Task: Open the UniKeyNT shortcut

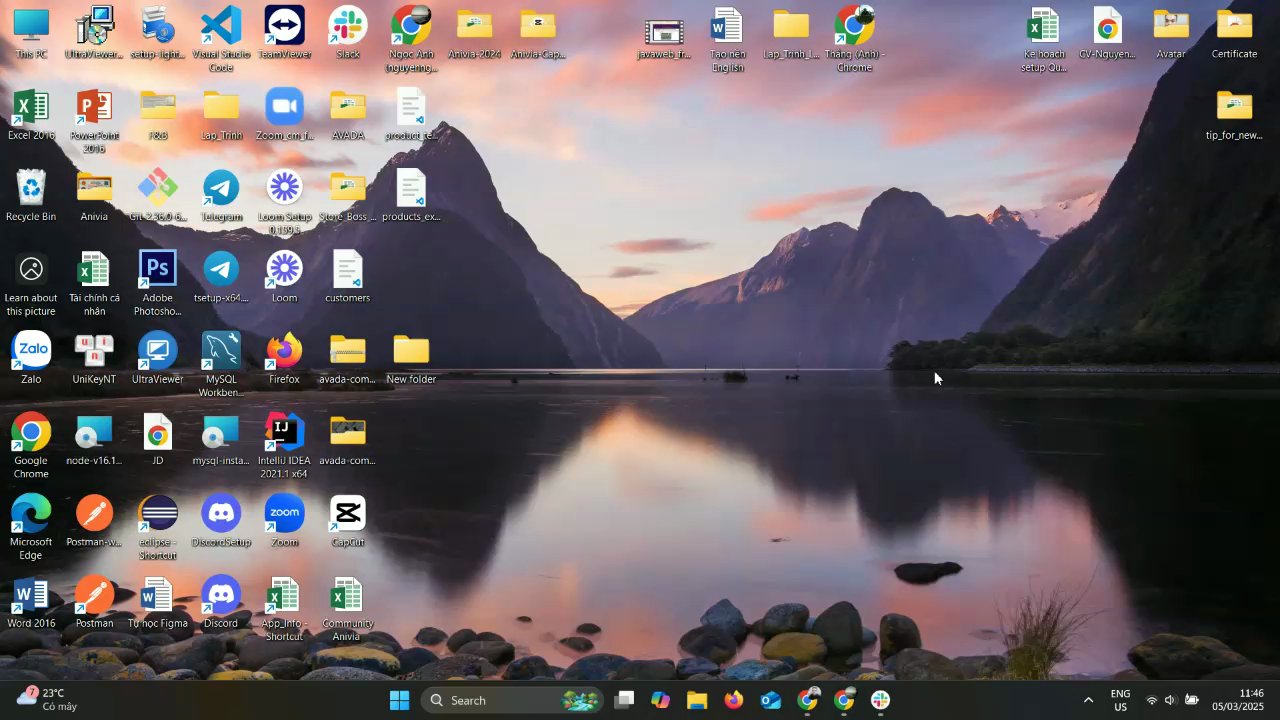Action: (x=94, y=357)
